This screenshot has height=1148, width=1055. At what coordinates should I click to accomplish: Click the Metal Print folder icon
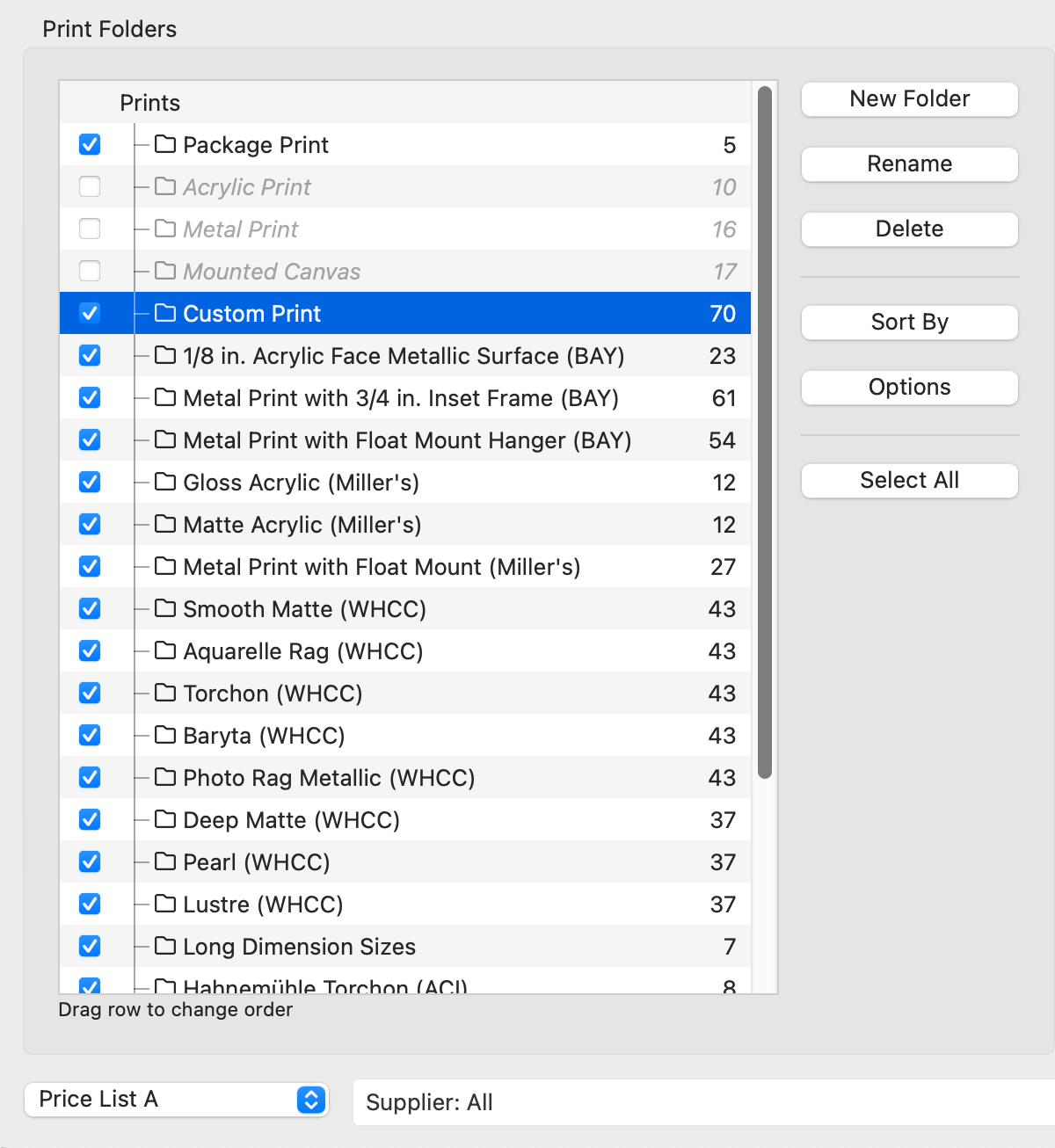(165, 229)
